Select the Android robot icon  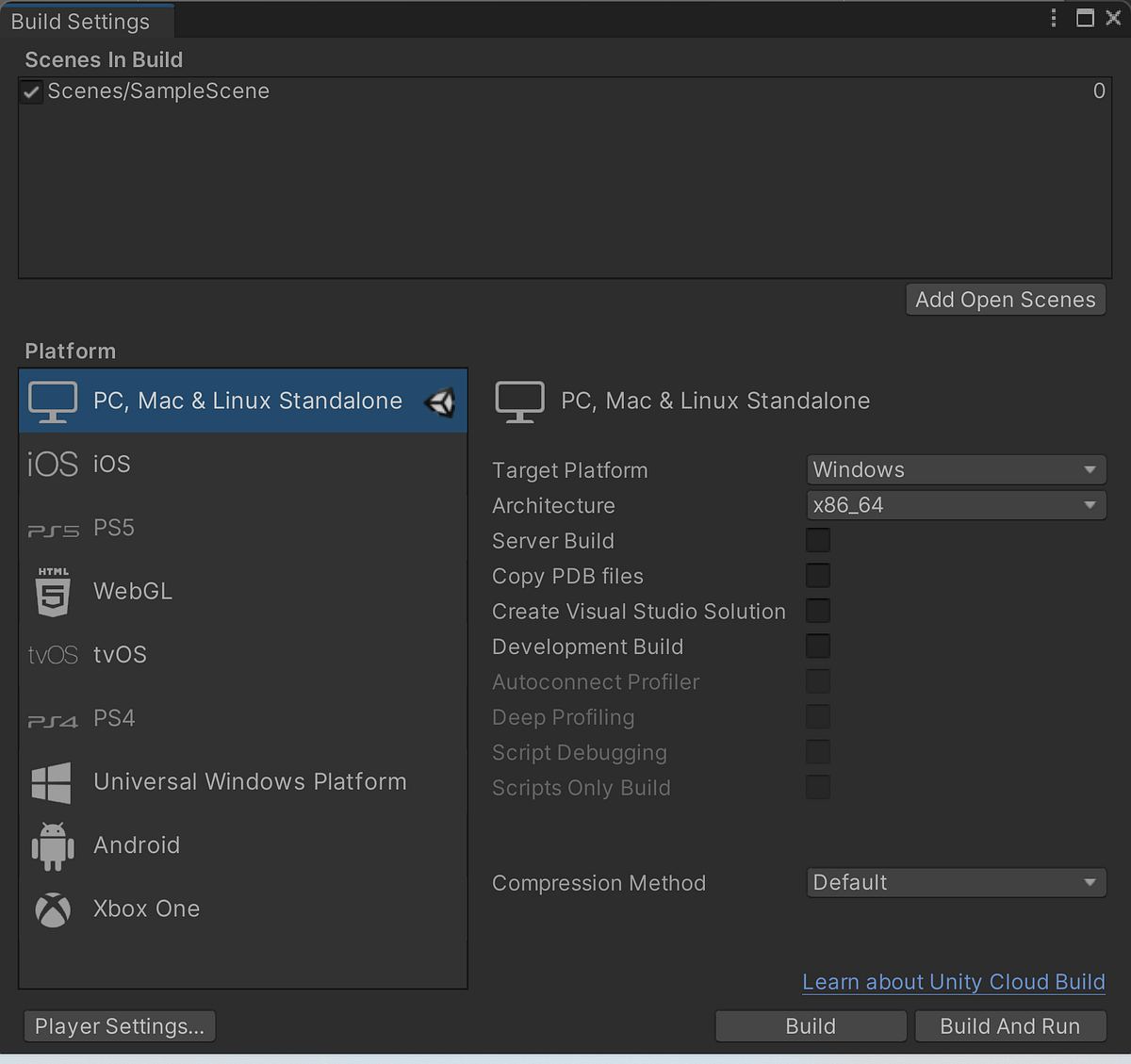tap(53, 845)
